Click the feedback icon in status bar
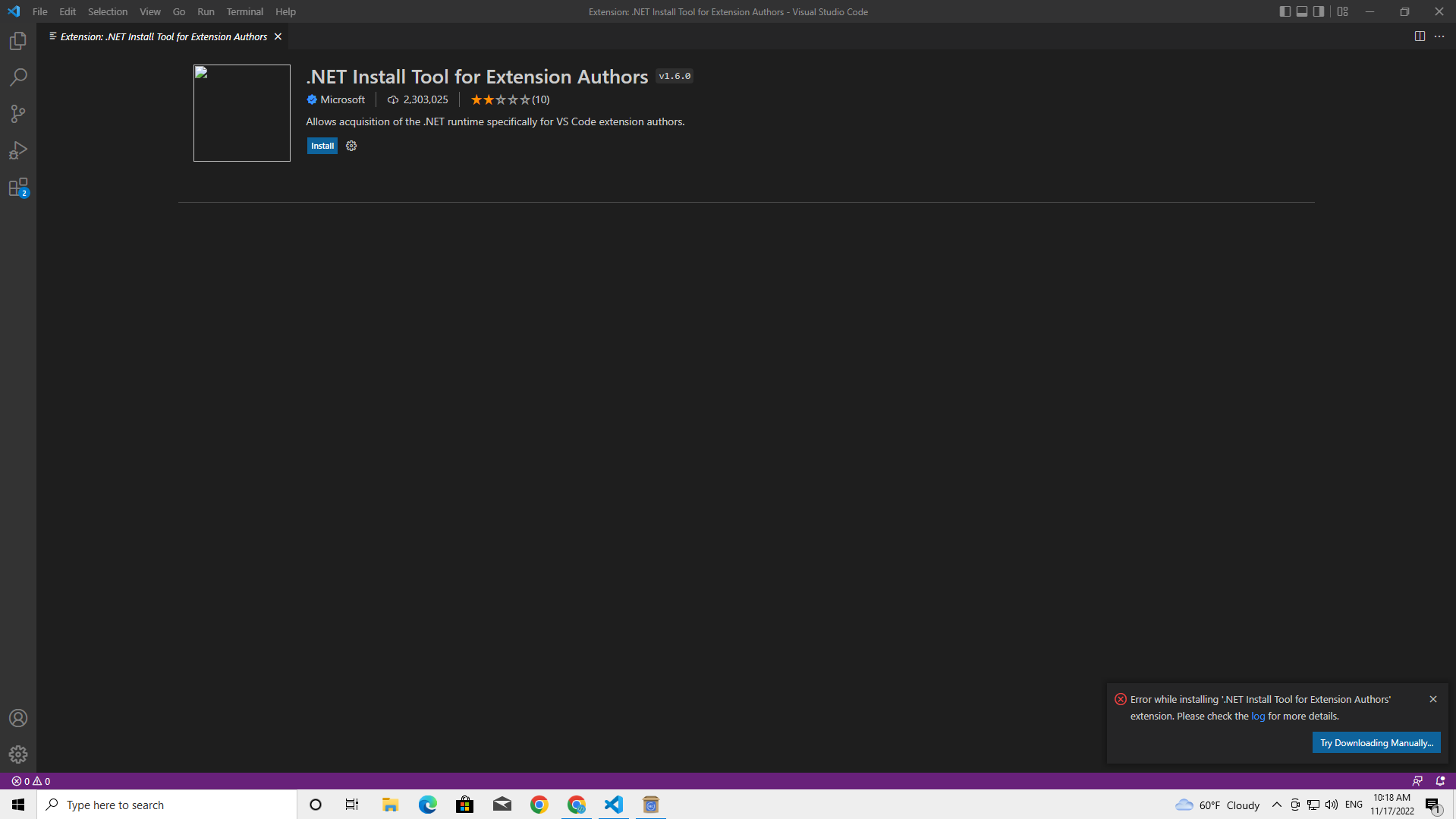Image resolution: width=1456 pixels, height=819 pixels. 1417,781
